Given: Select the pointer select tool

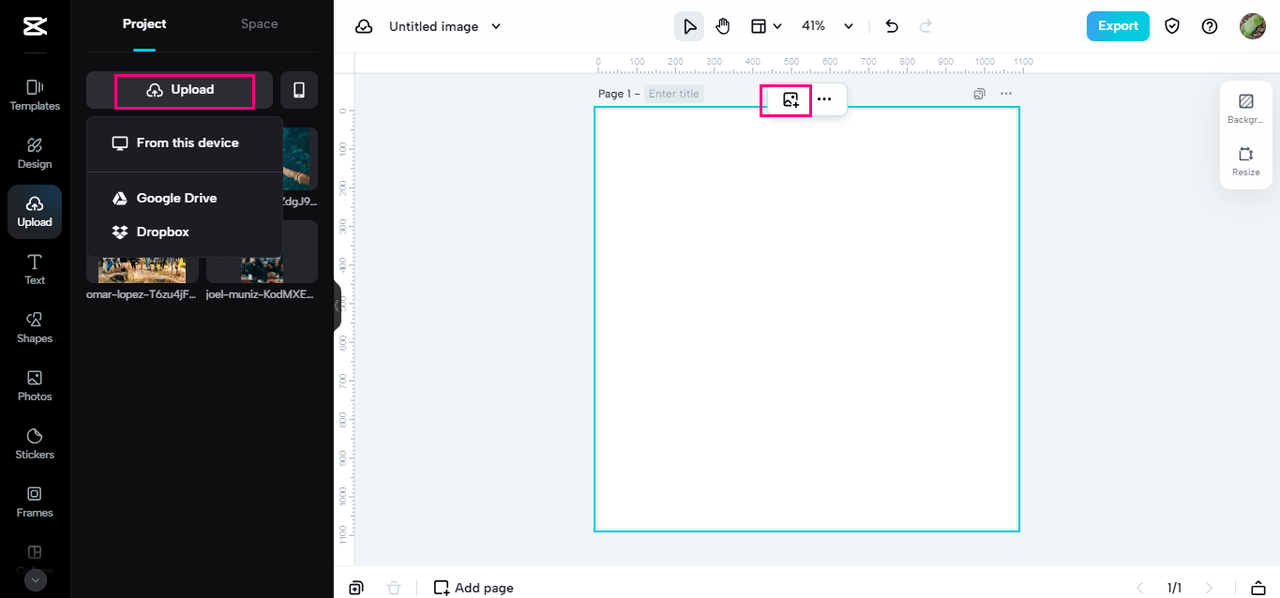Looking at the screenshot, I should click(689, 26).
